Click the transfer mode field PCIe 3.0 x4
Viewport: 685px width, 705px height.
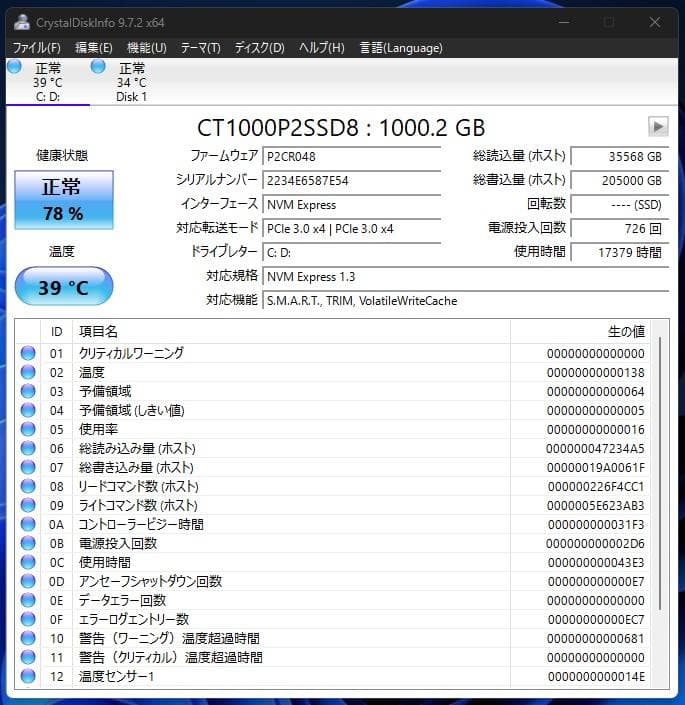pos(351,228)
